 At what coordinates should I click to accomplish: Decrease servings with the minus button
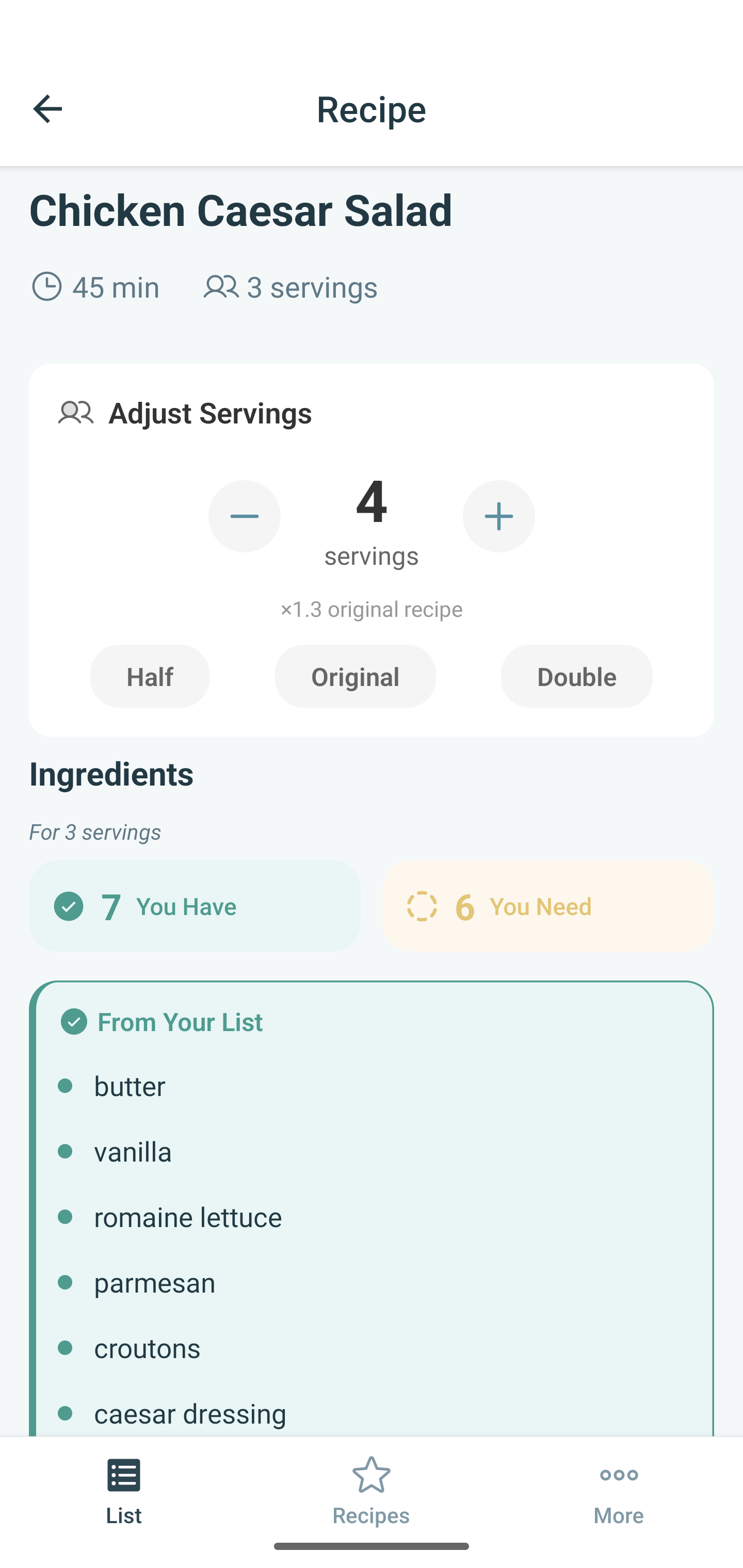coord(244,516)
